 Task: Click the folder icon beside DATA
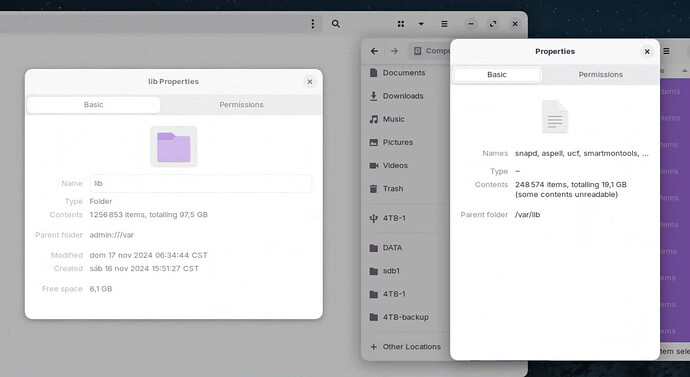[x=374, y=248]
